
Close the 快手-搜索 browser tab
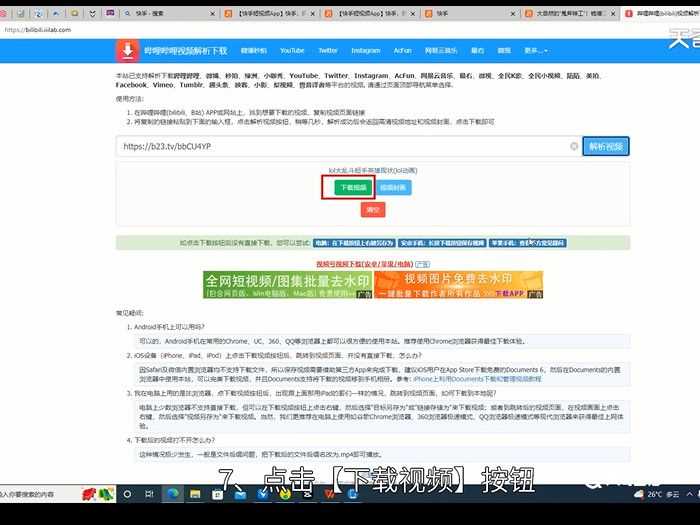pos(212,14)
